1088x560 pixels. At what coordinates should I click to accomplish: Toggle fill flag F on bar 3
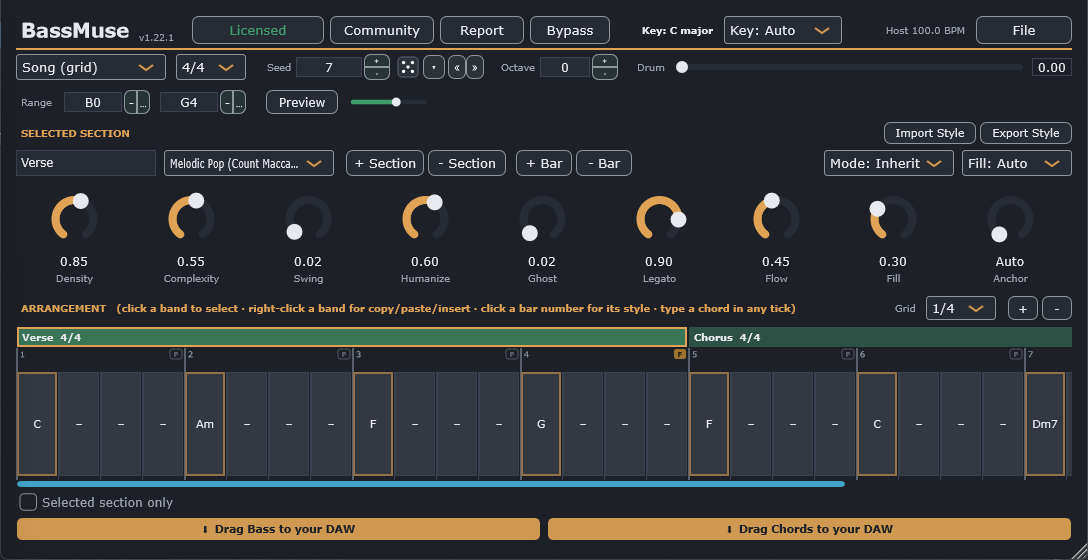click(511, 354)
